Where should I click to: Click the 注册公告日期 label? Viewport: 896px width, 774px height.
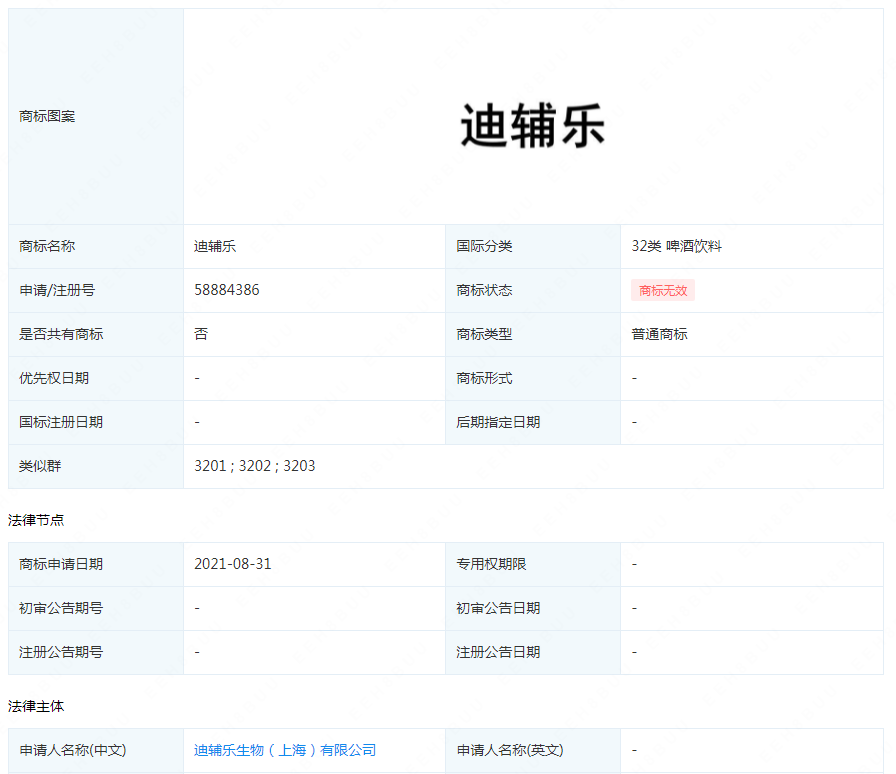click(x=498, y=652)
